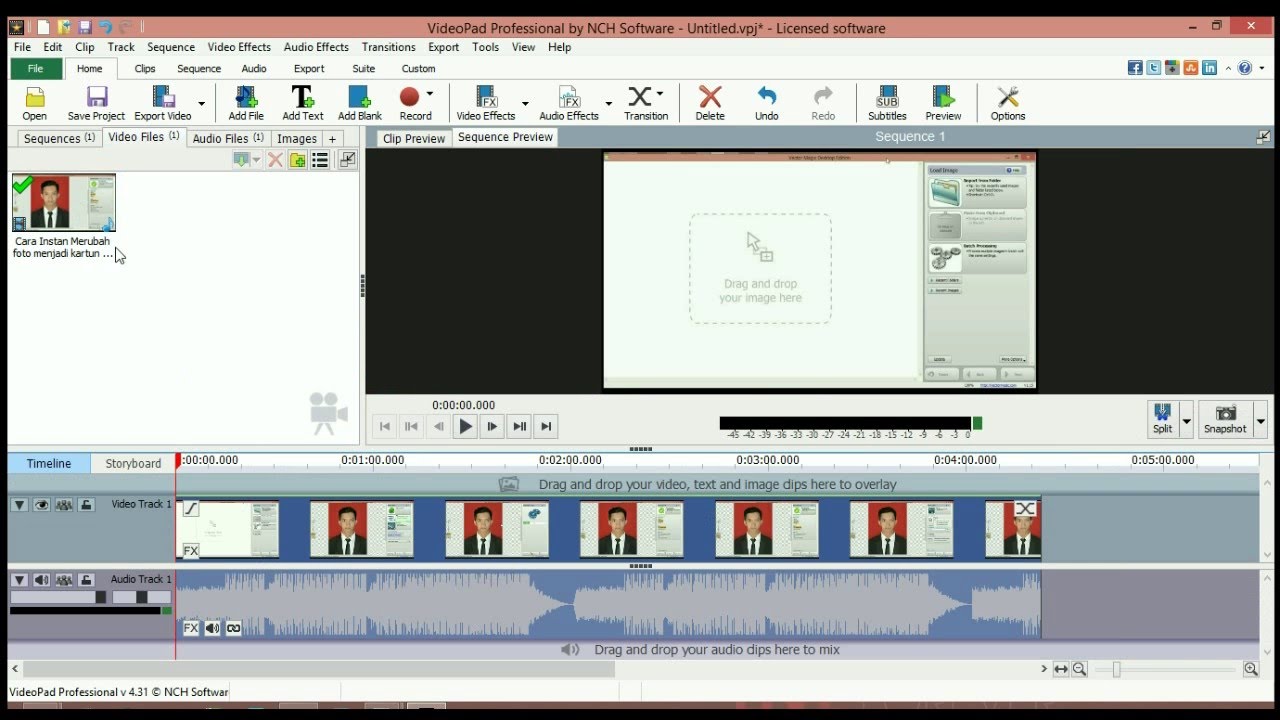Click the Export Video toolbar icon
Screen dimensions: 1280x720
[x=163, y=103]
